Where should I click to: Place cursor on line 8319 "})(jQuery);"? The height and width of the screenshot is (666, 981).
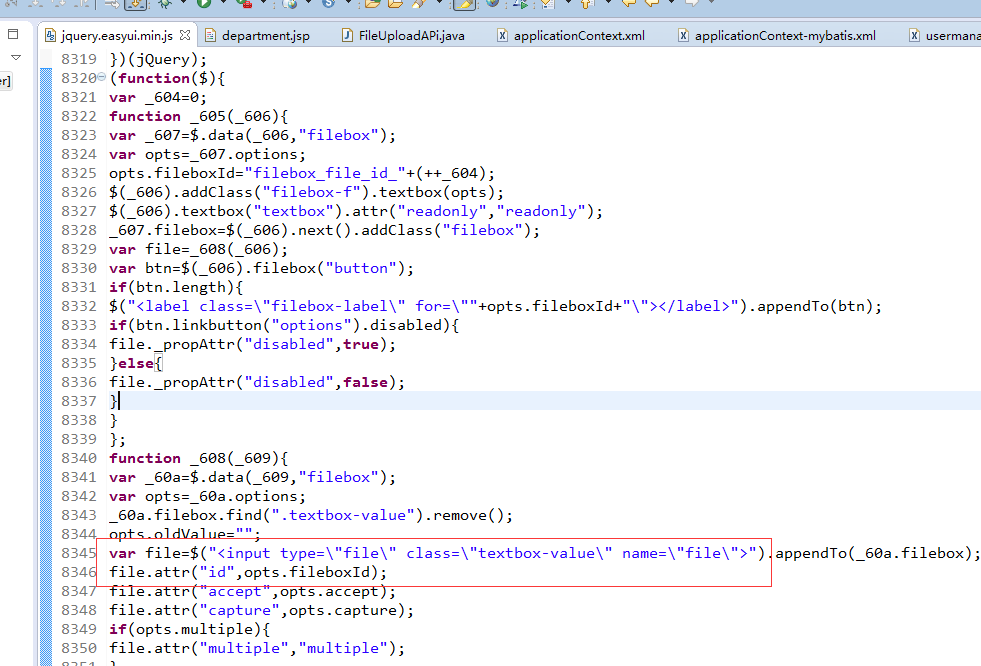point(158,59)
